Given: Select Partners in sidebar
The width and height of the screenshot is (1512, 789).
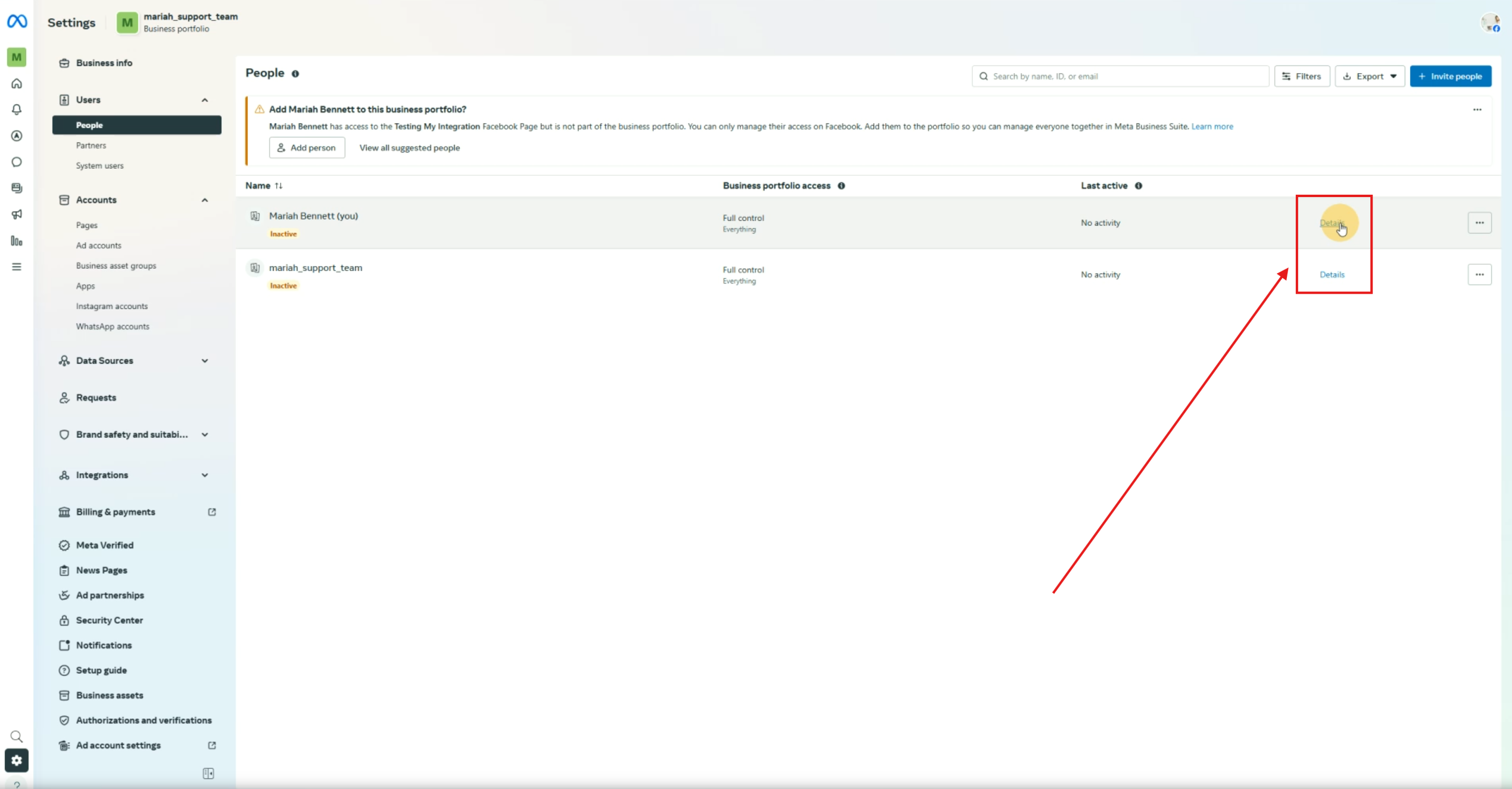Looking at the screenshot, I should [91, 145].
